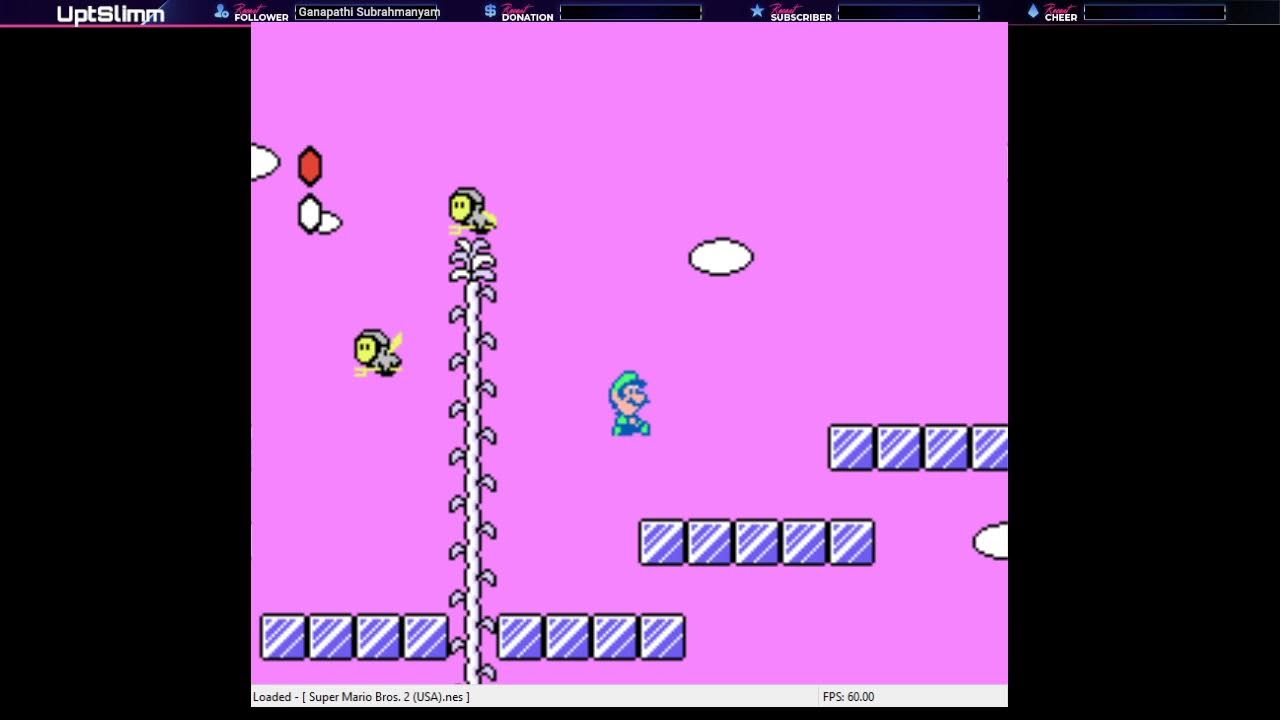1280x720 pixels.
Task: Click the Luigi character sprite
Action: pyautogui.click(x=630, y=404)
